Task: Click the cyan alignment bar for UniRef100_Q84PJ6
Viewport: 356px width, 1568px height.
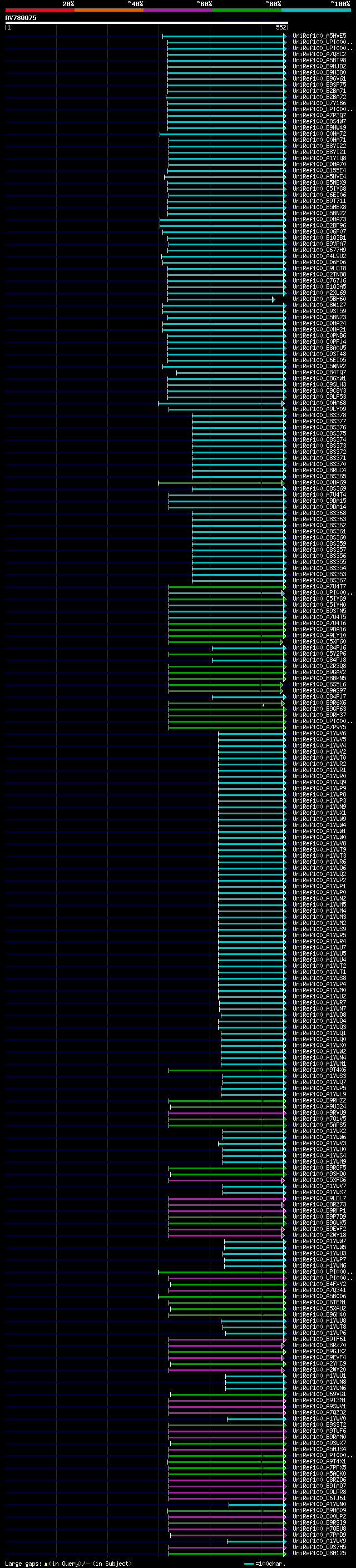Action: [249, 648]
